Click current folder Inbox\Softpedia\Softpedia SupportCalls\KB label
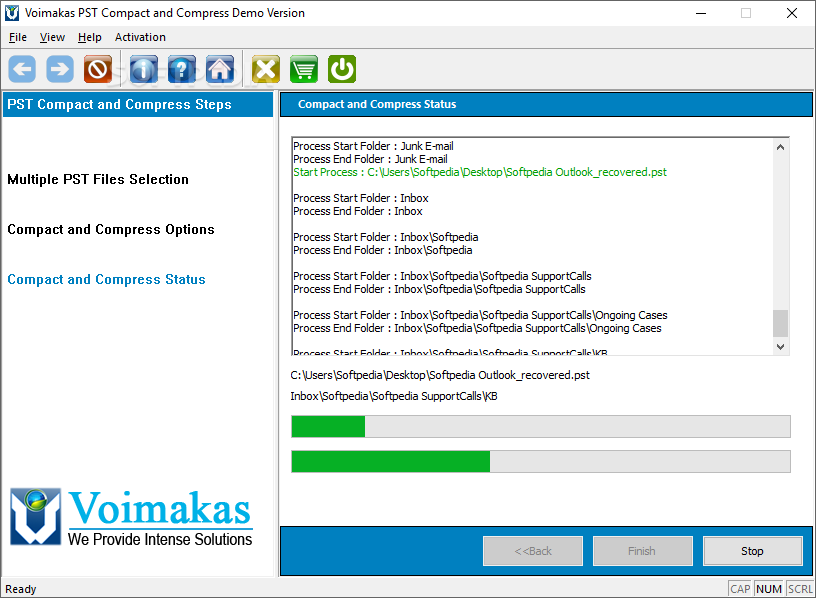Viewport: 816px width, 598px height. (x=394, y=397)
